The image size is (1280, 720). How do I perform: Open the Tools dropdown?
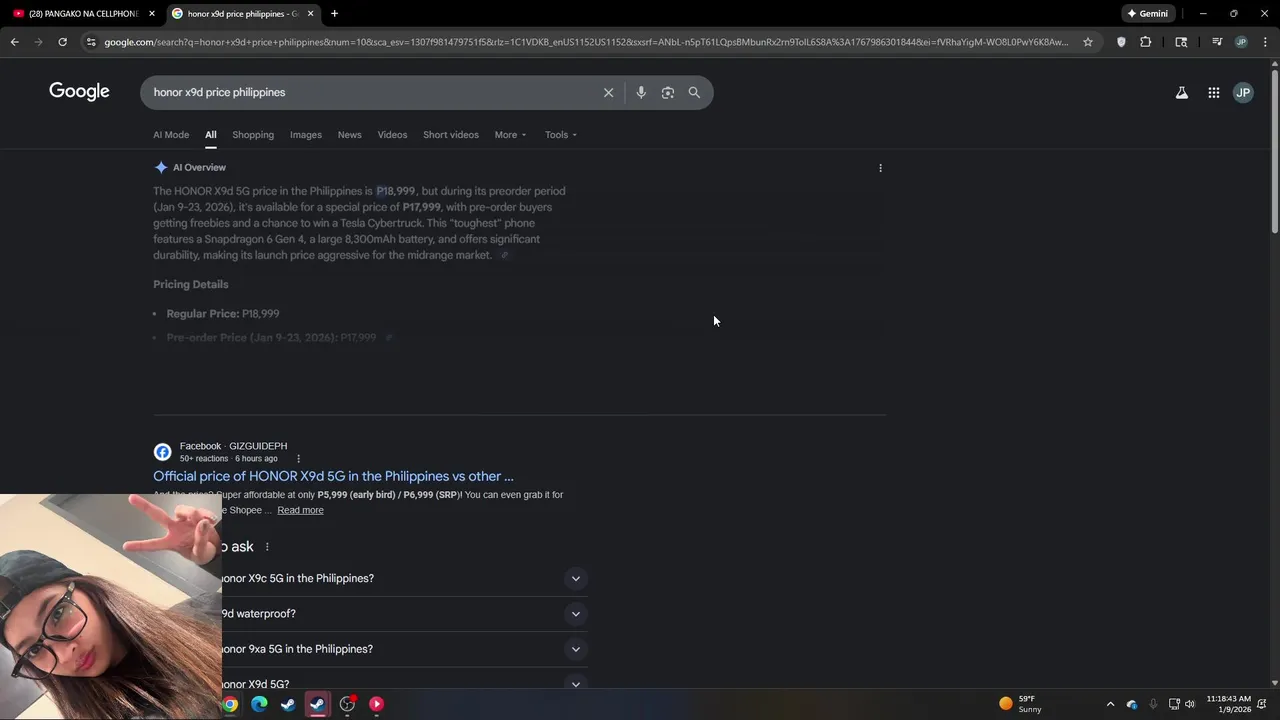pos(561,135)
